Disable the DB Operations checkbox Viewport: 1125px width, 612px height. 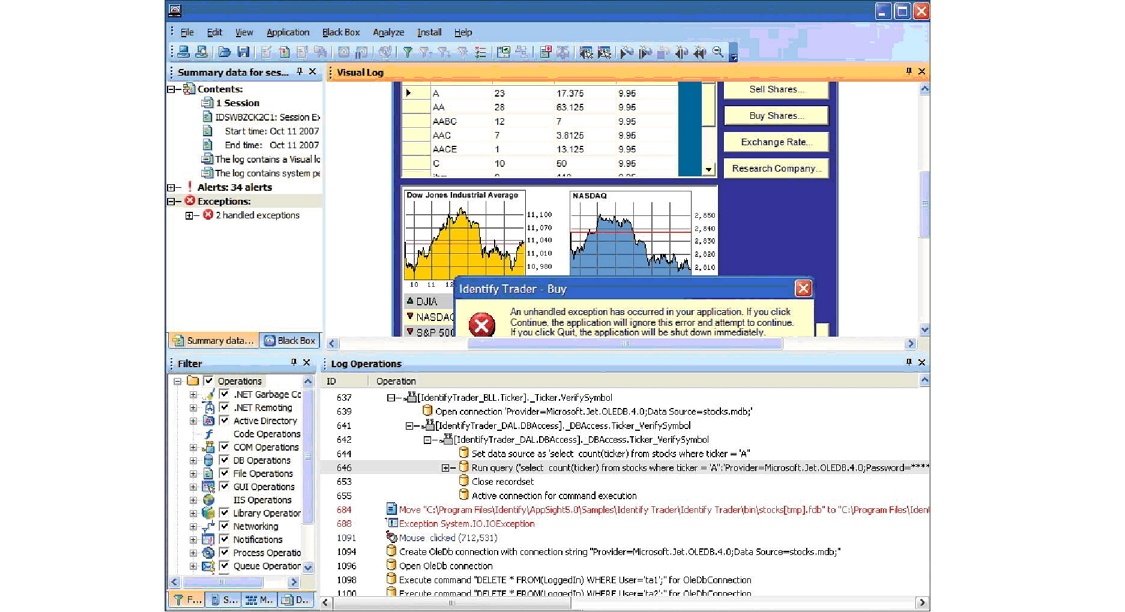[x=225, y=461]
